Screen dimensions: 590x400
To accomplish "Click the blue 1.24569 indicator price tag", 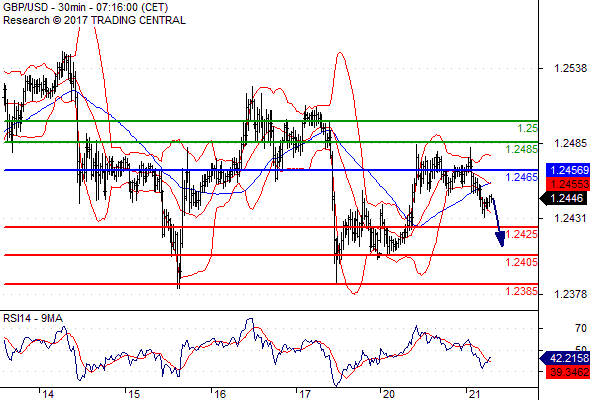I will tap(567, 170).
